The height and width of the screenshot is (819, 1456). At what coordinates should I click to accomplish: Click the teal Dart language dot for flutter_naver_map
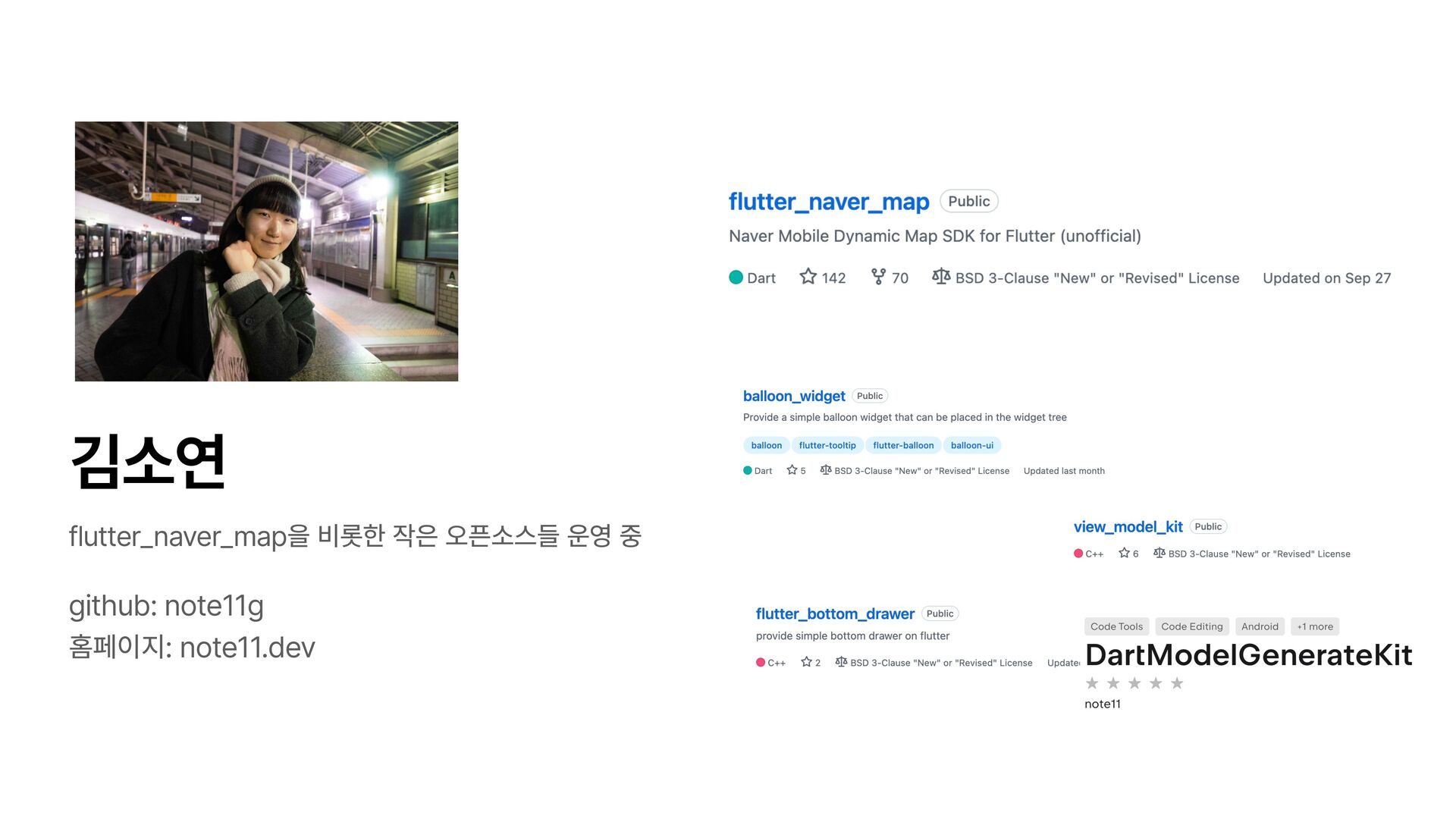(736, 278)
